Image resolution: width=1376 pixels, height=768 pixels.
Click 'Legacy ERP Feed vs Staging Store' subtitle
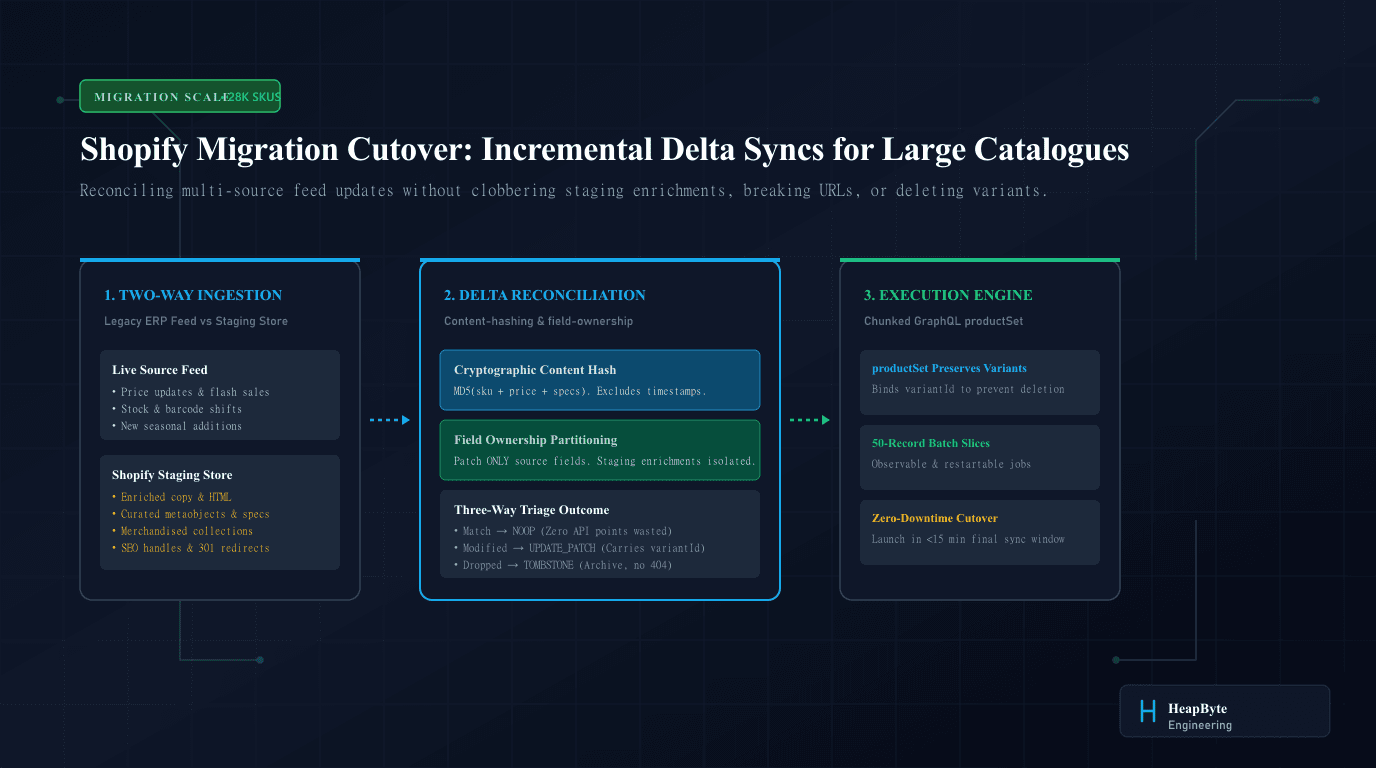tap(196, 321)
